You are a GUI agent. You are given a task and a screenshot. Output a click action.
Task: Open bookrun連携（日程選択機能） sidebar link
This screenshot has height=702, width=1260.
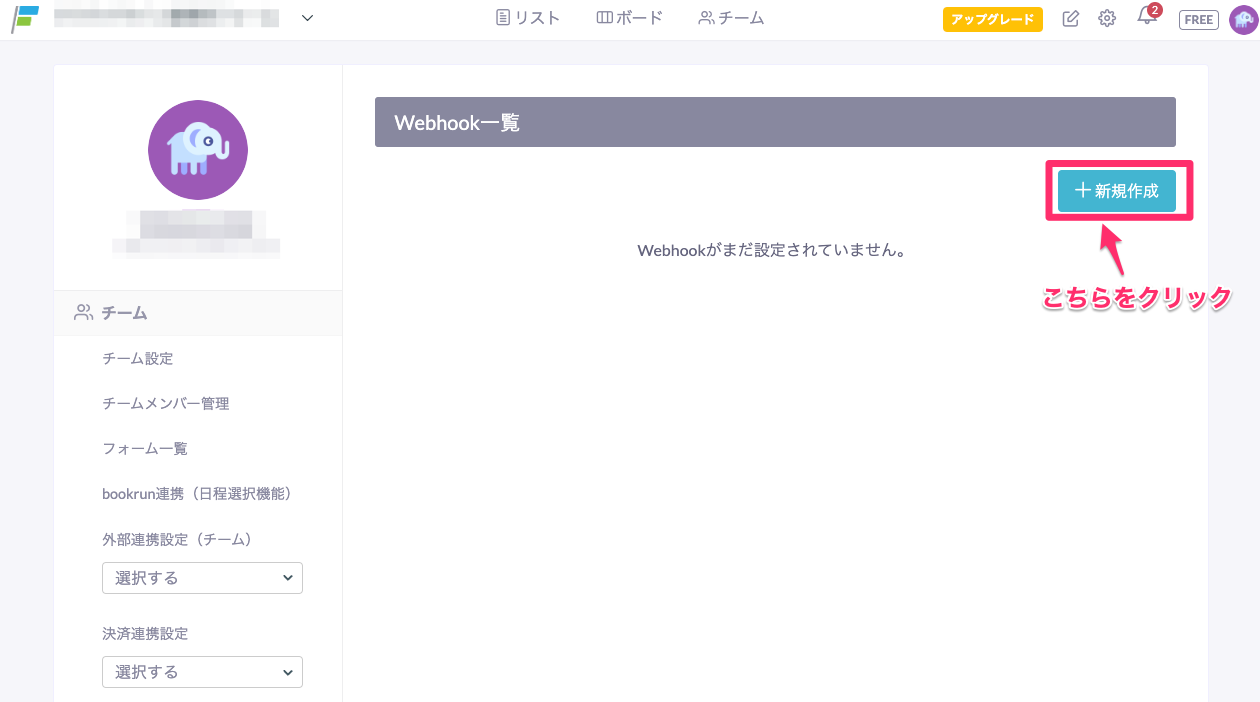pos(196,493)
